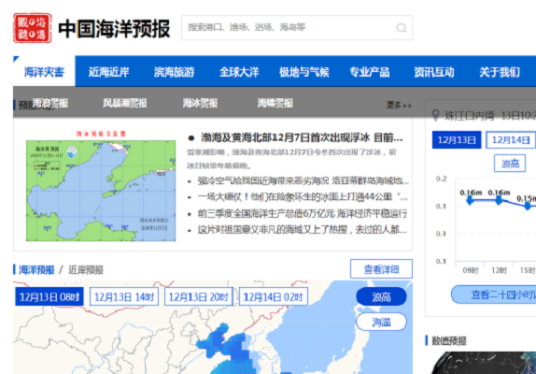Open news 强冷空气给我国近海带来恶劣海况
Screen dimensions: 536x374
(x=303, y=181)
